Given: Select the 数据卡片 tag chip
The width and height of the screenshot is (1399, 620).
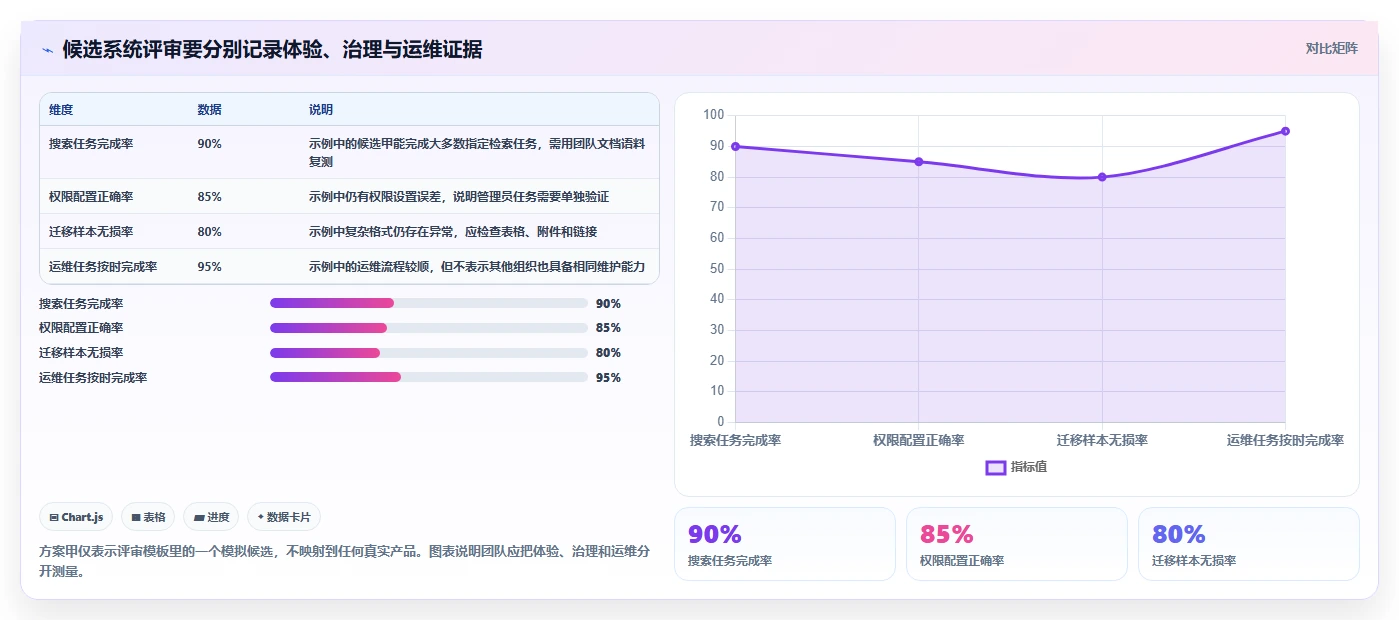Looking at the screenshot, I should click(284, 517).
